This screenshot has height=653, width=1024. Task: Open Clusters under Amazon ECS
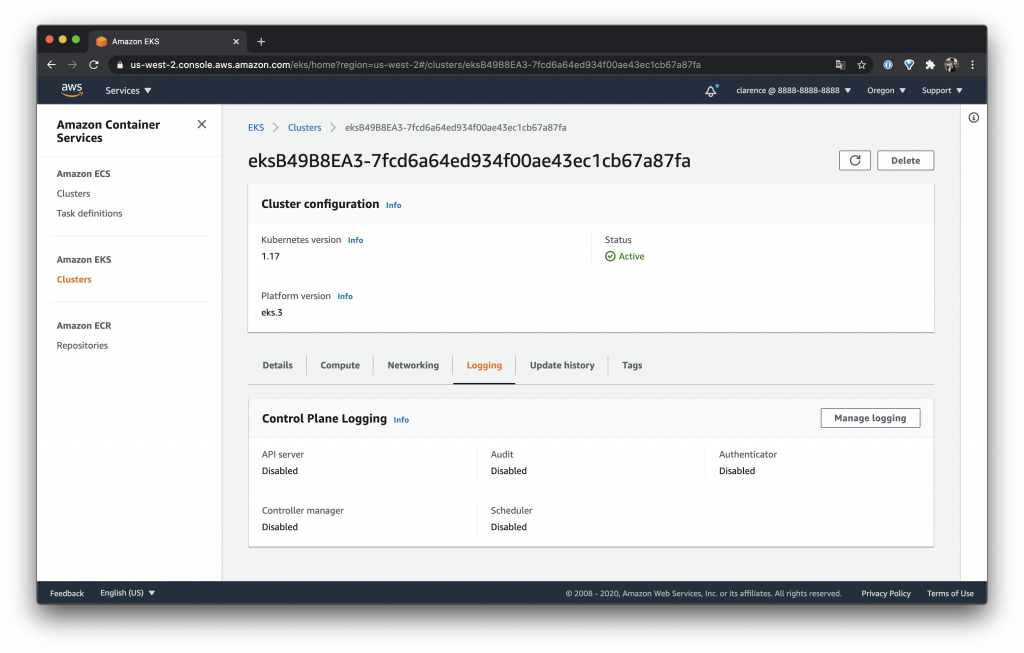73,193
